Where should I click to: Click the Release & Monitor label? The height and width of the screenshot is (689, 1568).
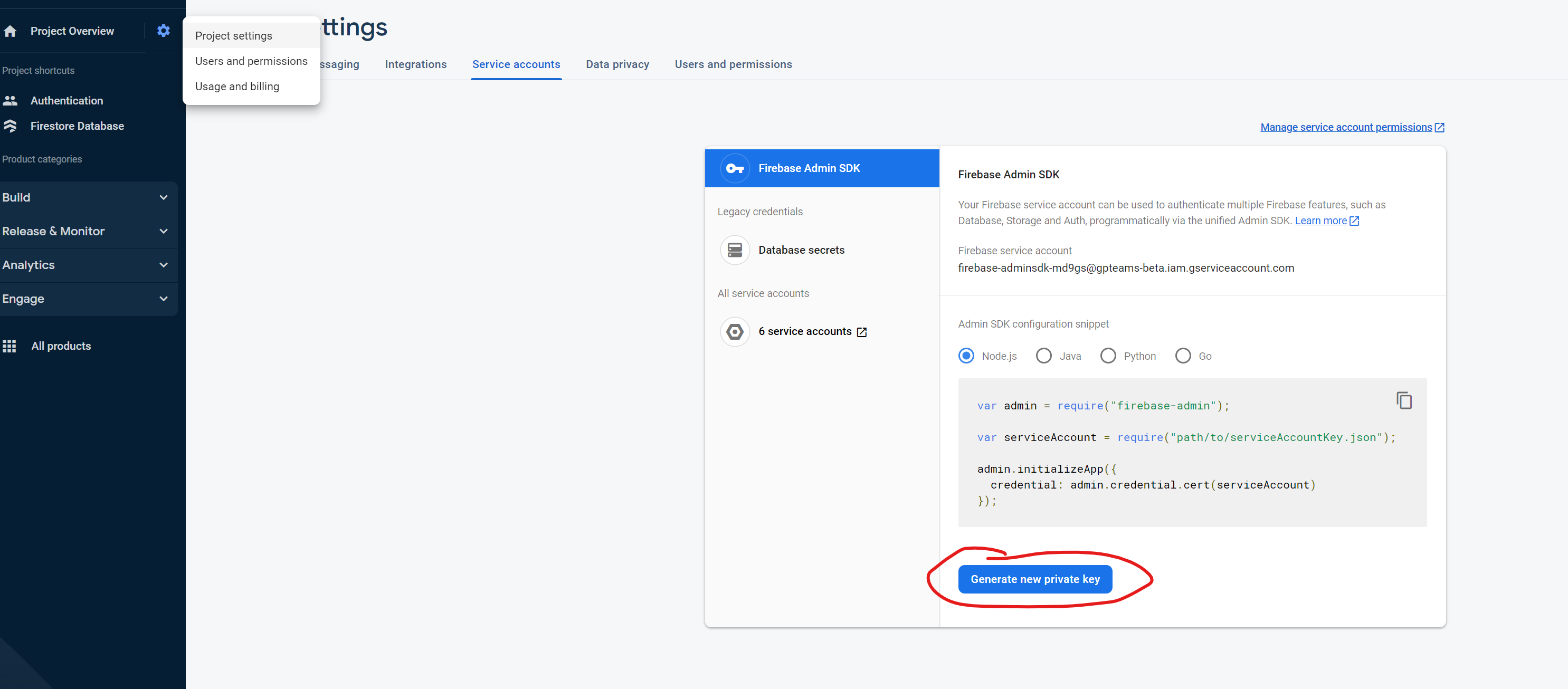tap(53, 231)
